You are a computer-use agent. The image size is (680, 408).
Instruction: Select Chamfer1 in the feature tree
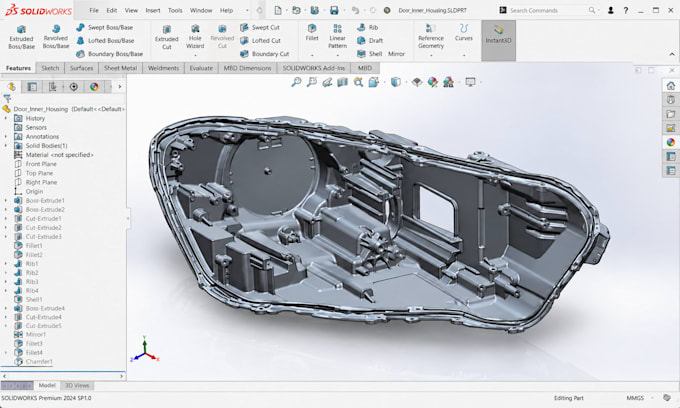point(39,362)
